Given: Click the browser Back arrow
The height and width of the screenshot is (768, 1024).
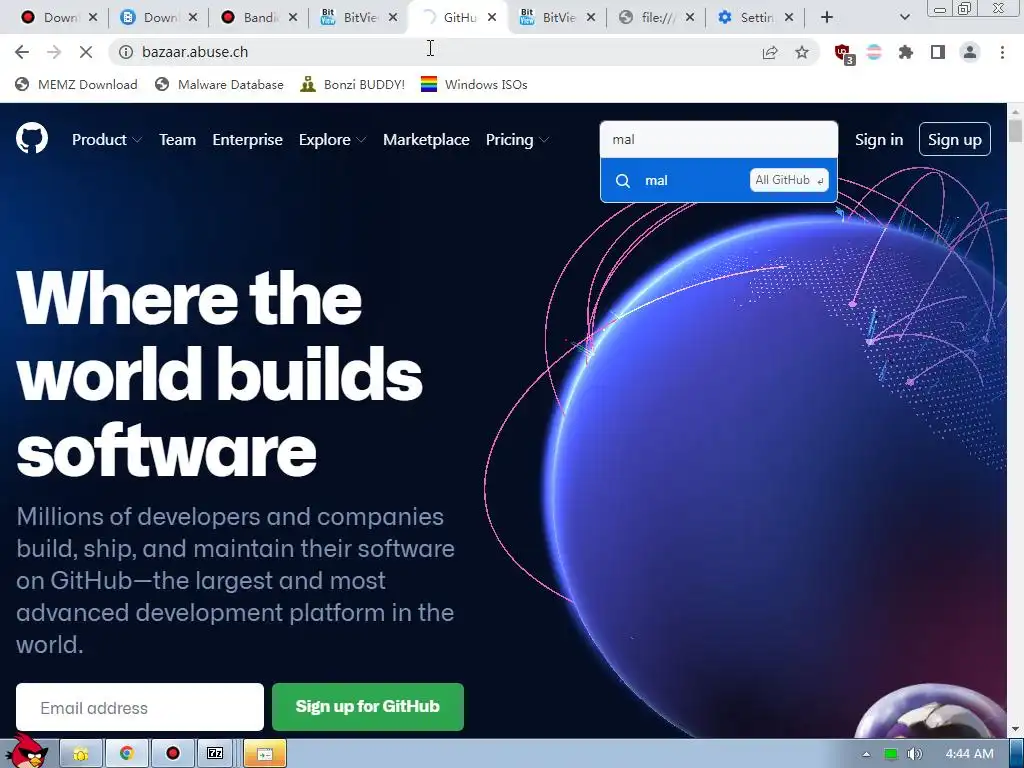Looking at the screenshot, I should (x=22, y=52).
